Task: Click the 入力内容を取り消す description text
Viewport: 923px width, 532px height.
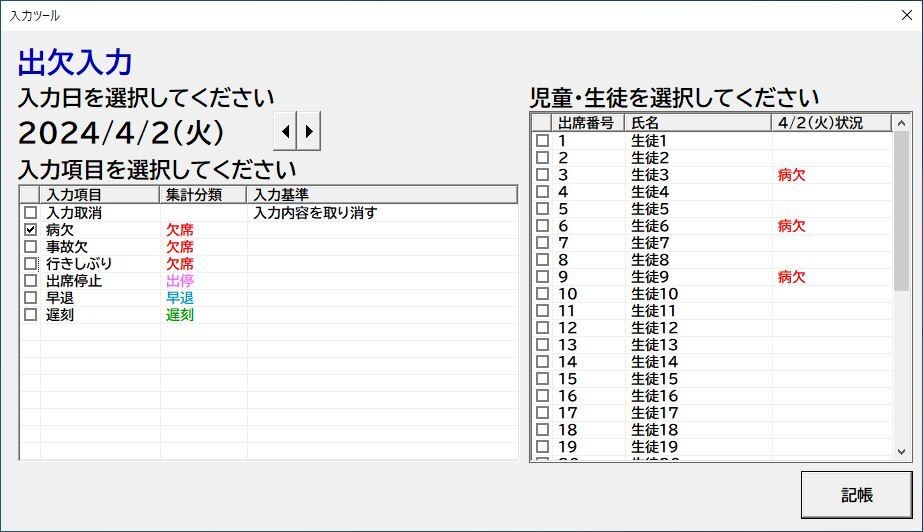Action: [x=315, y=212]
